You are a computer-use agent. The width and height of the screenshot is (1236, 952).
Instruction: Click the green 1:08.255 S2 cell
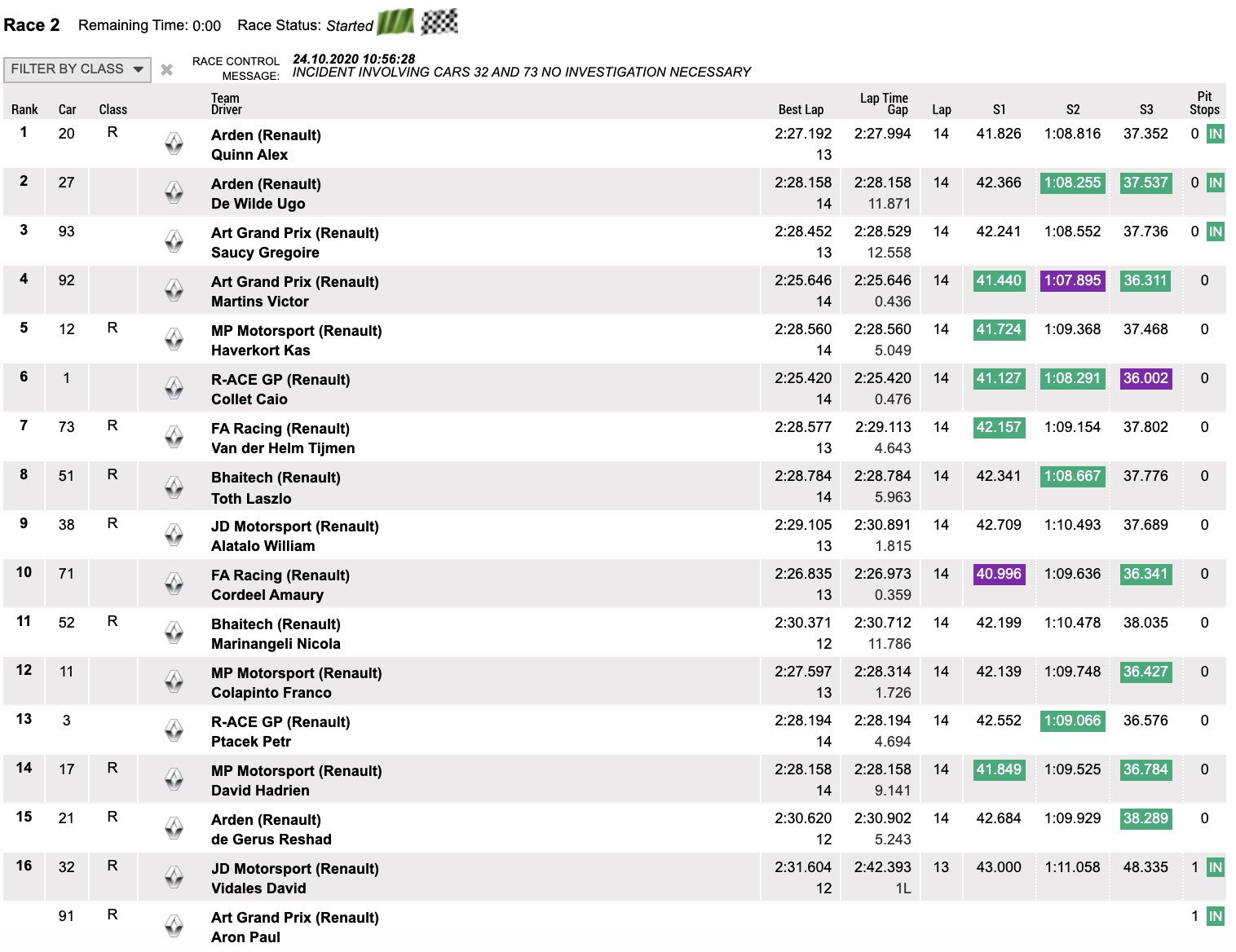coord(1072,183)
